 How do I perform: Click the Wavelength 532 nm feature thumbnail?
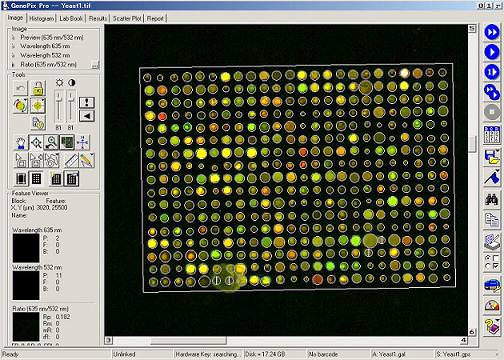(x=26, y=285)
